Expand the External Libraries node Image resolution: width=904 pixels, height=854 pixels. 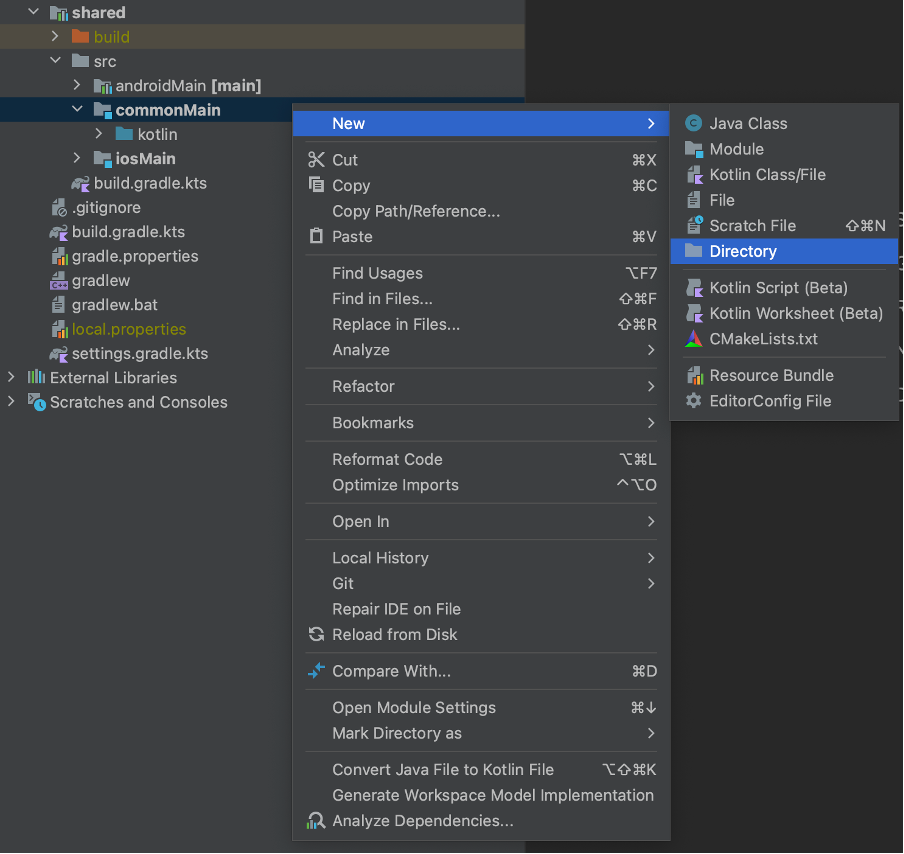(x=11, y=377)
